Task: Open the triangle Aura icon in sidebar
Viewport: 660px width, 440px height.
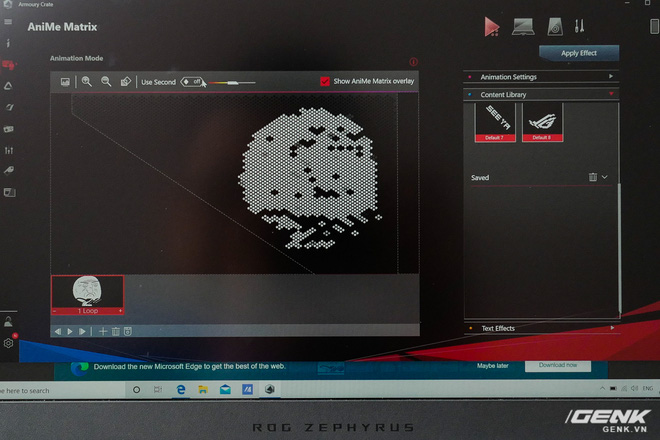Action: point(8,86)
